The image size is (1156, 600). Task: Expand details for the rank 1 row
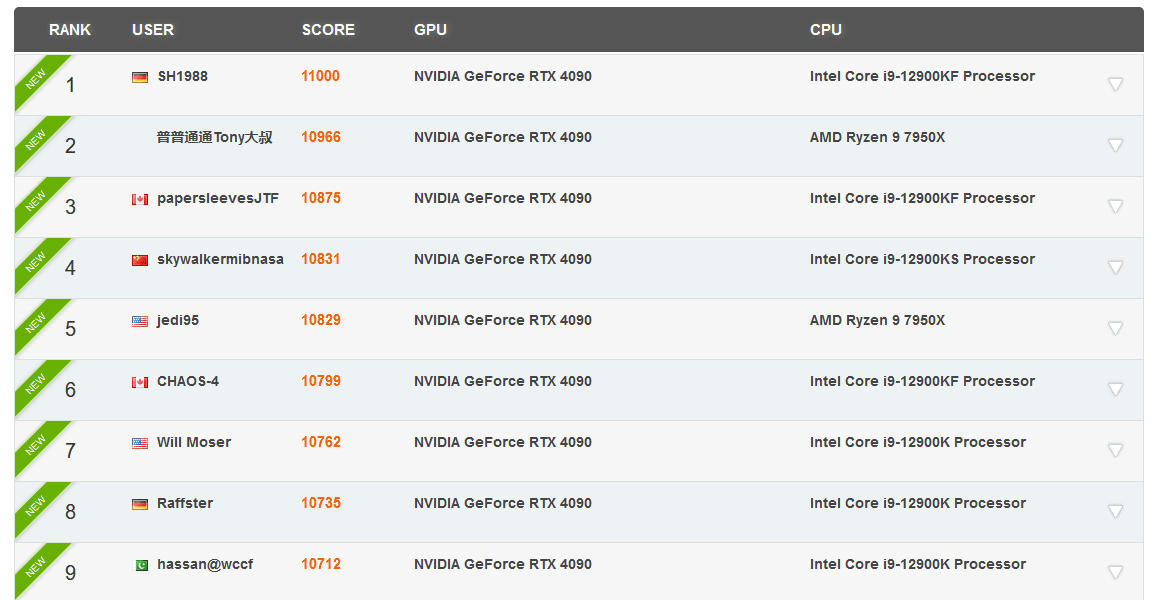(1115, 84)
